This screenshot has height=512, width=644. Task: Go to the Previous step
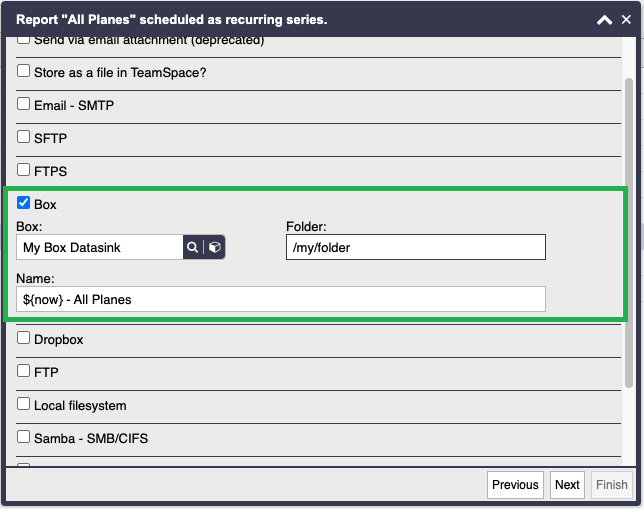click(x=515, y=485)
